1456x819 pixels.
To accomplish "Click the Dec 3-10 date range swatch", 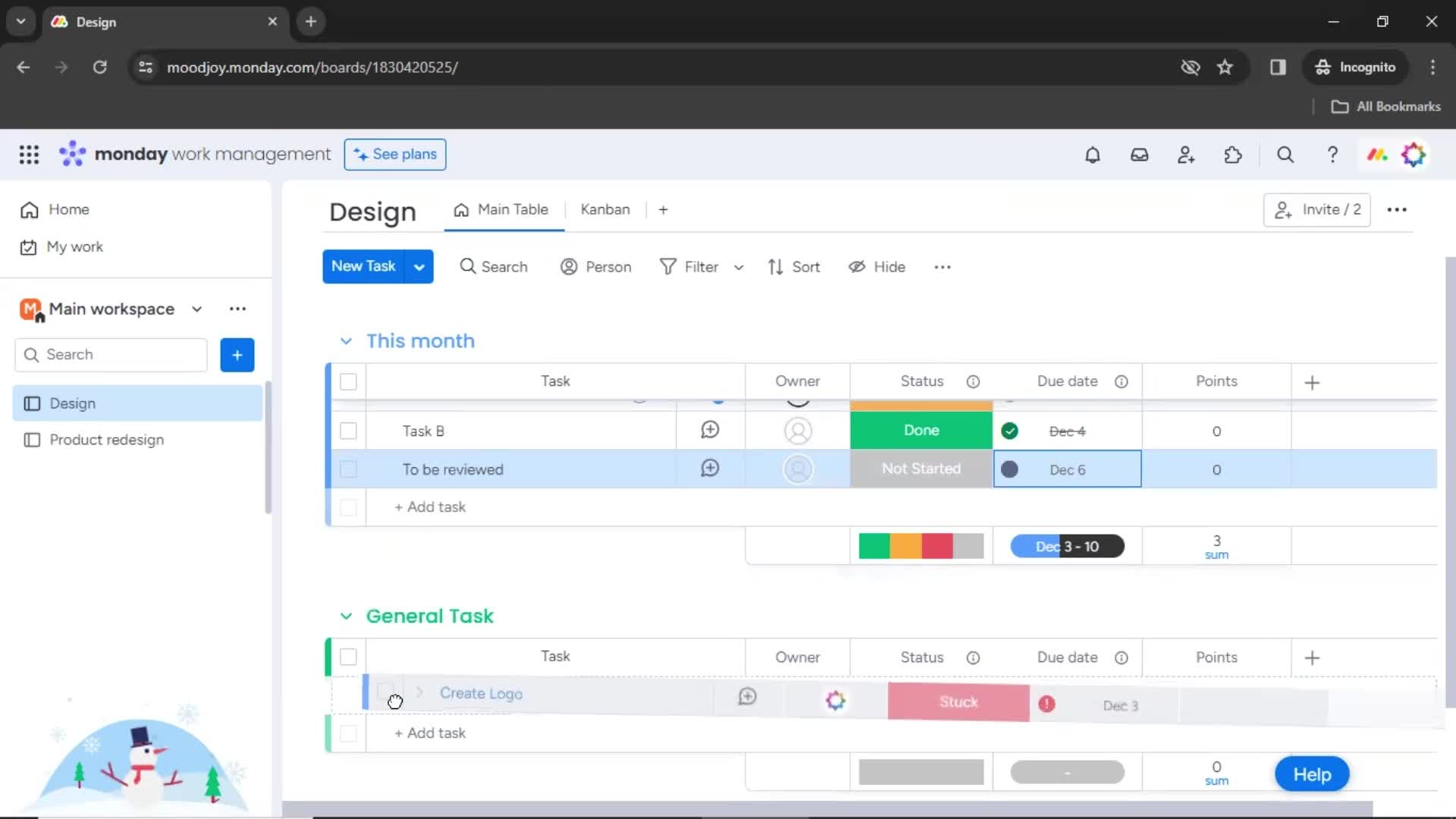I will tap(1067, 546).
